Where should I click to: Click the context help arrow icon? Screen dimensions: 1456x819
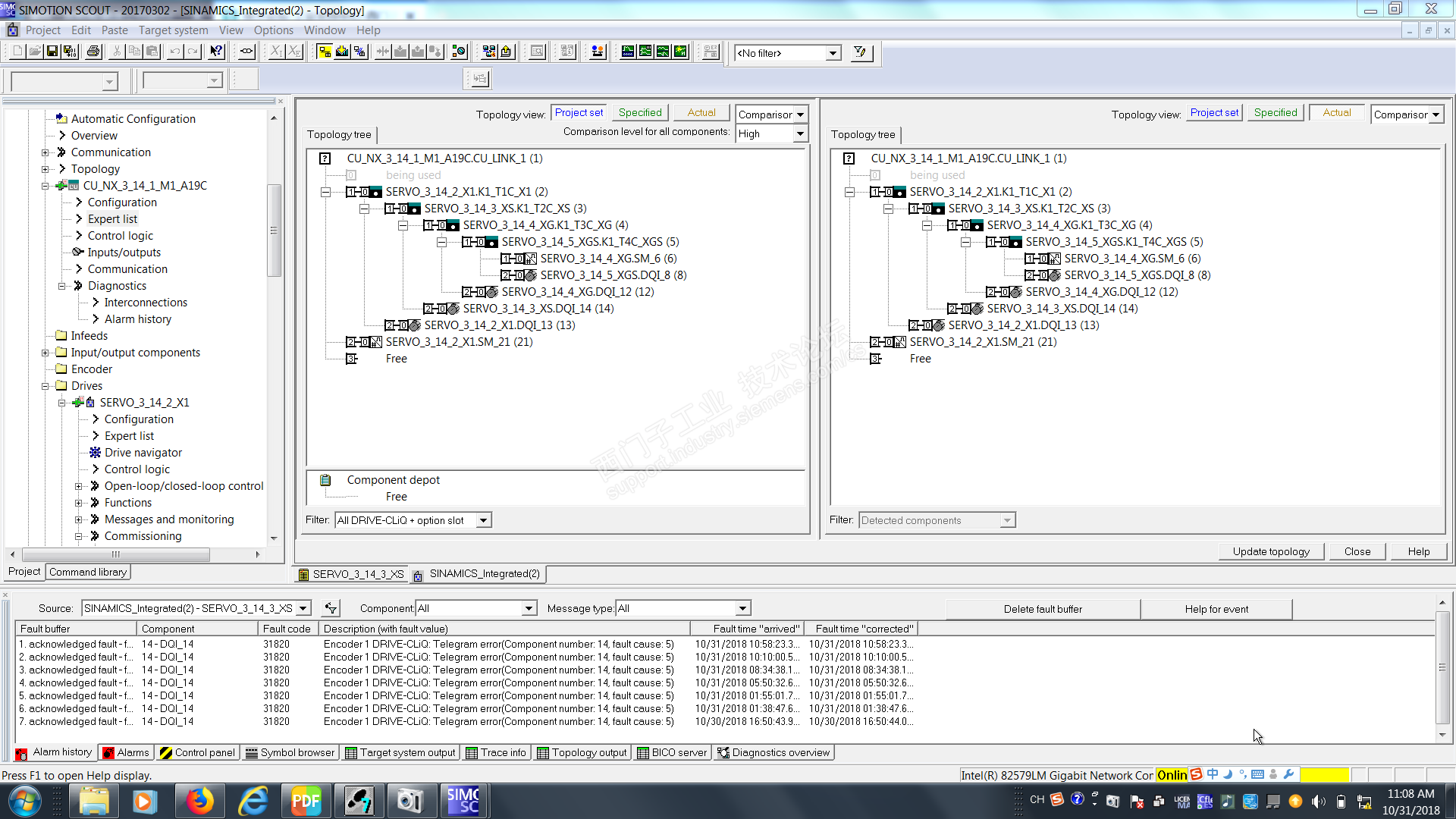click(217, 52)
